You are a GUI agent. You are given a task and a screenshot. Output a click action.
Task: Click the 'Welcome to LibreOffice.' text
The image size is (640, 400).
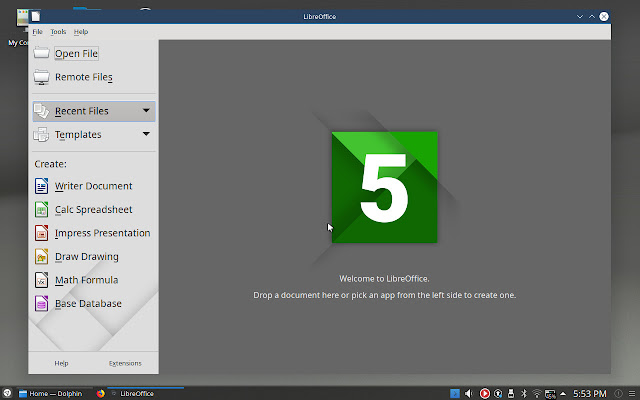click(384, 279)
